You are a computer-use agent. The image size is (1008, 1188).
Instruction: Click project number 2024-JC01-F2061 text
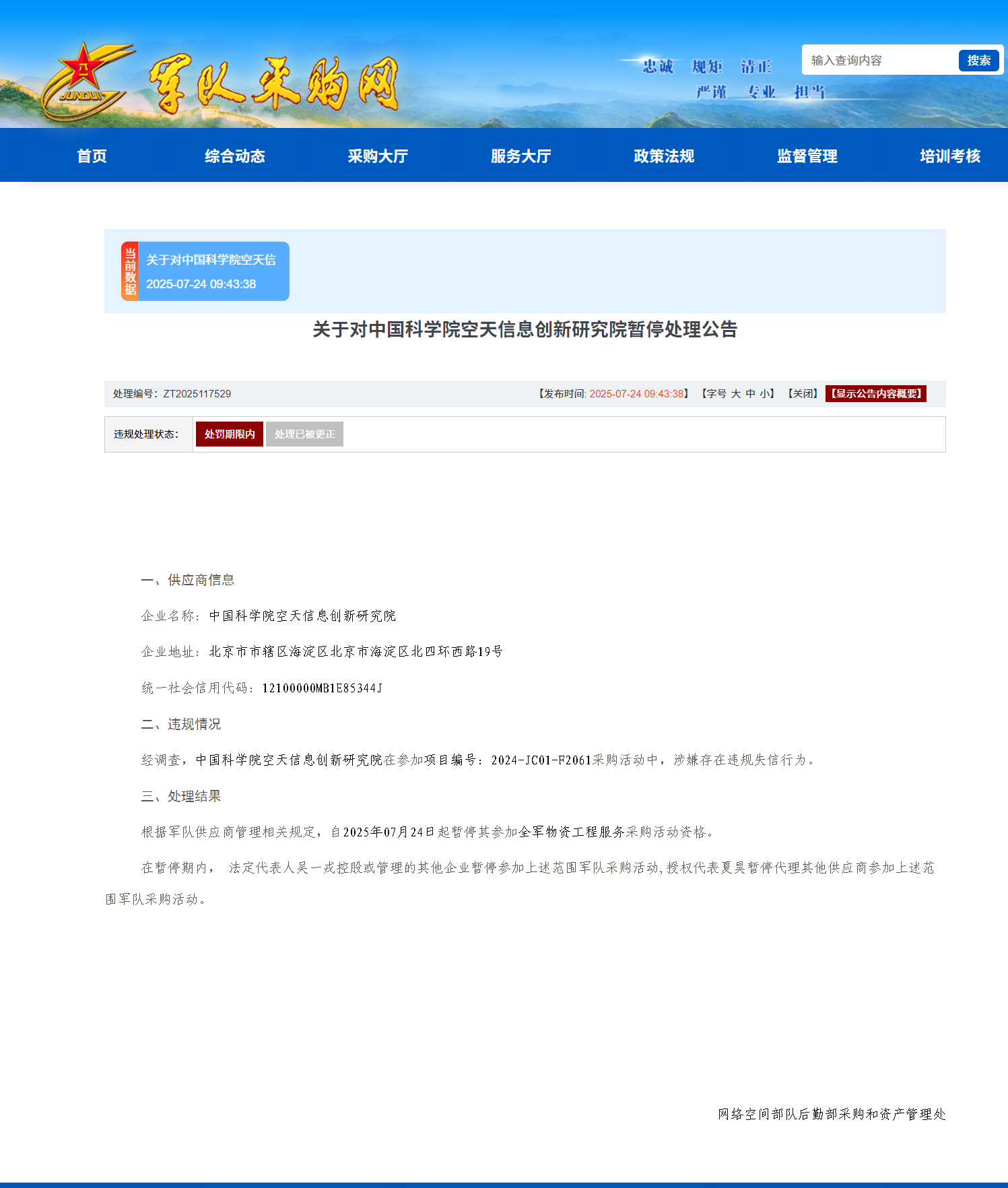click(x=541, y=760)
